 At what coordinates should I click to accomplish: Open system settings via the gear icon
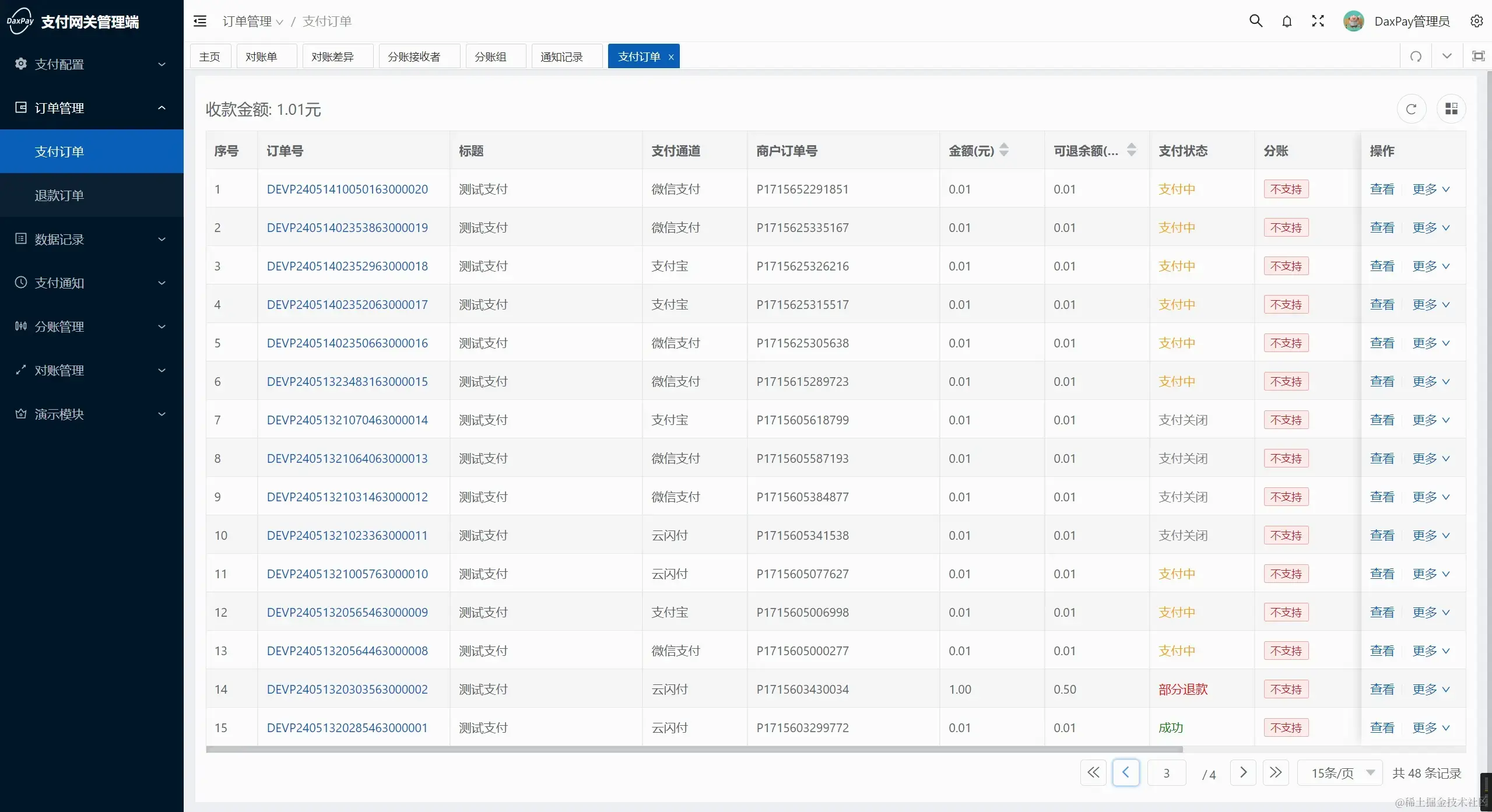[1477, 20]
